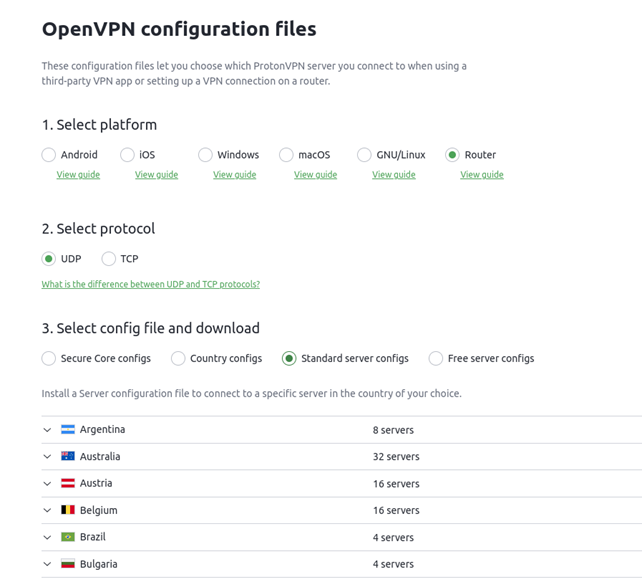
Task: Expand the Brazil server list chevron
Action: click(47, 537)
